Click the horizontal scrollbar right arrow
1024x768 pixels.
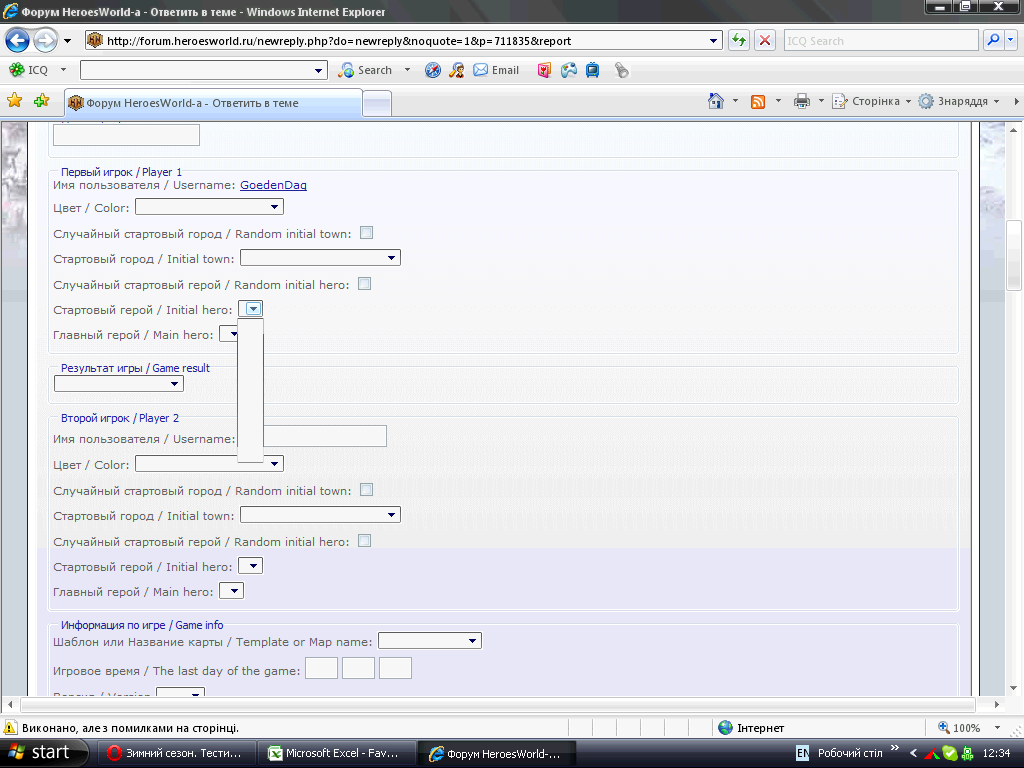point(997,705)
